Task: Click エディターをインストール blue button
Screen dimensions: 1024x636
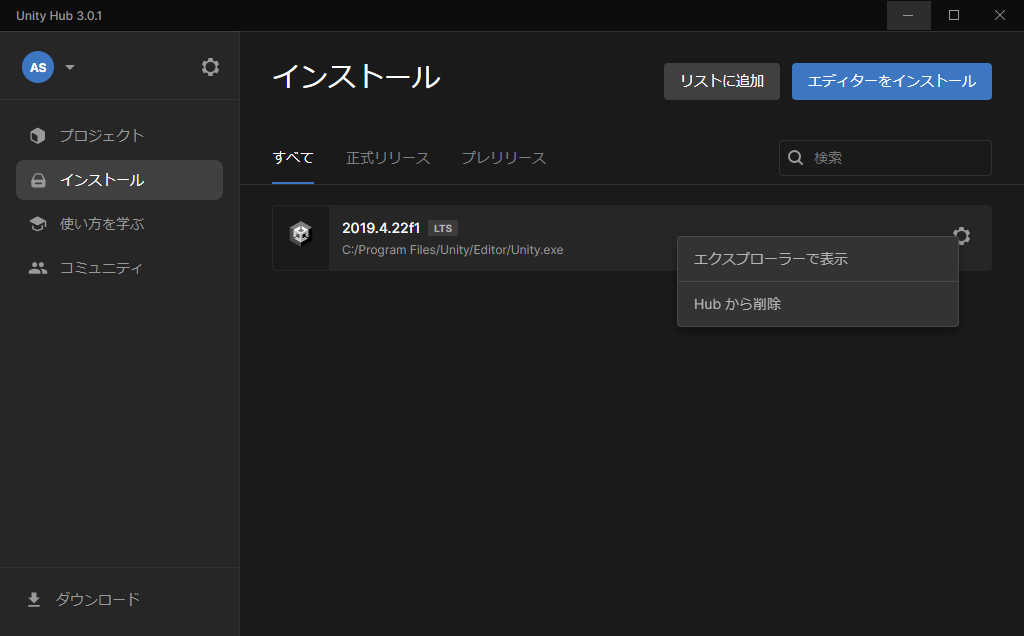Action: tap(891, 82)
